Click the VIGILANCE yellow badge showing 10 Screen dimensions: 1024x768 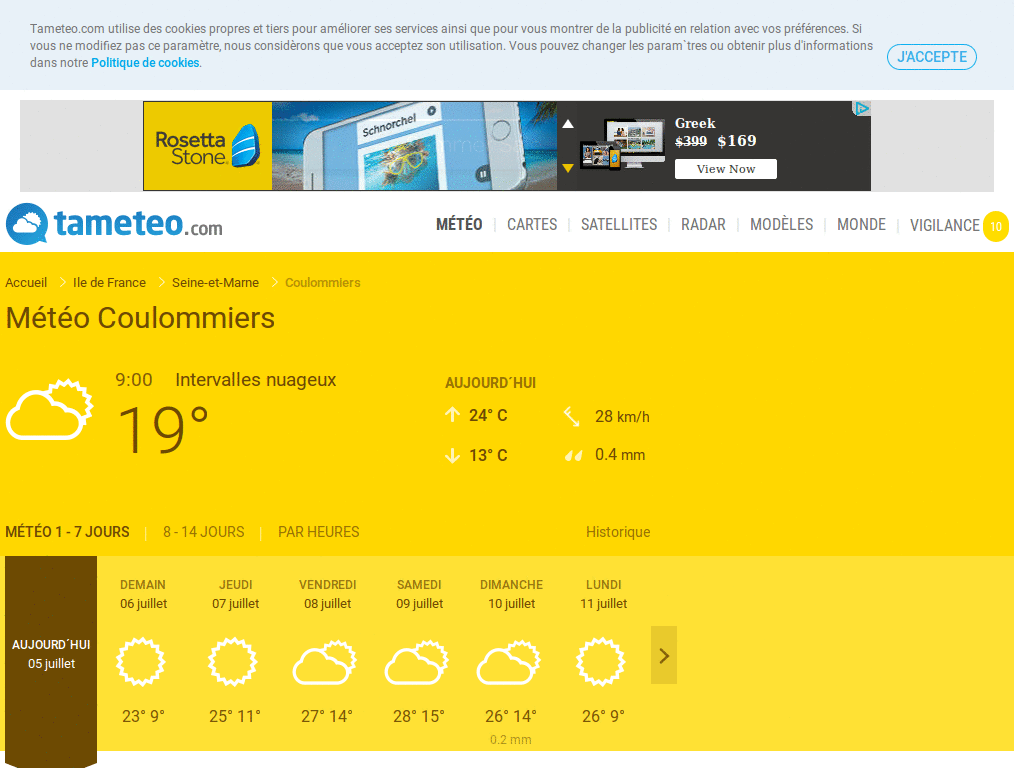995,227
